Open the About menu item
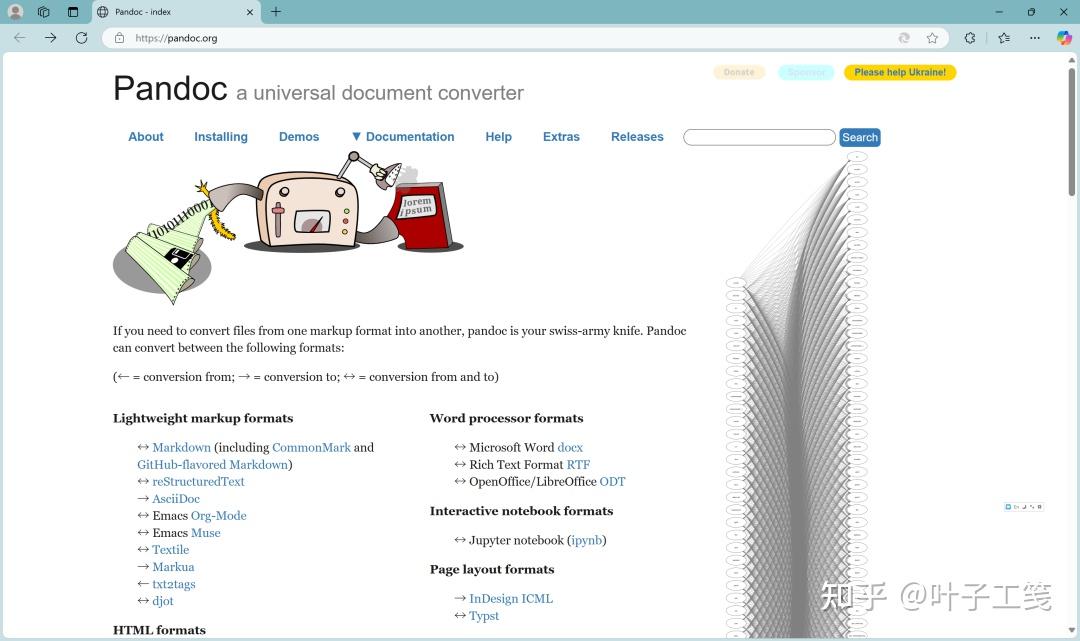 pyautogui.click(x=145, y=136)
